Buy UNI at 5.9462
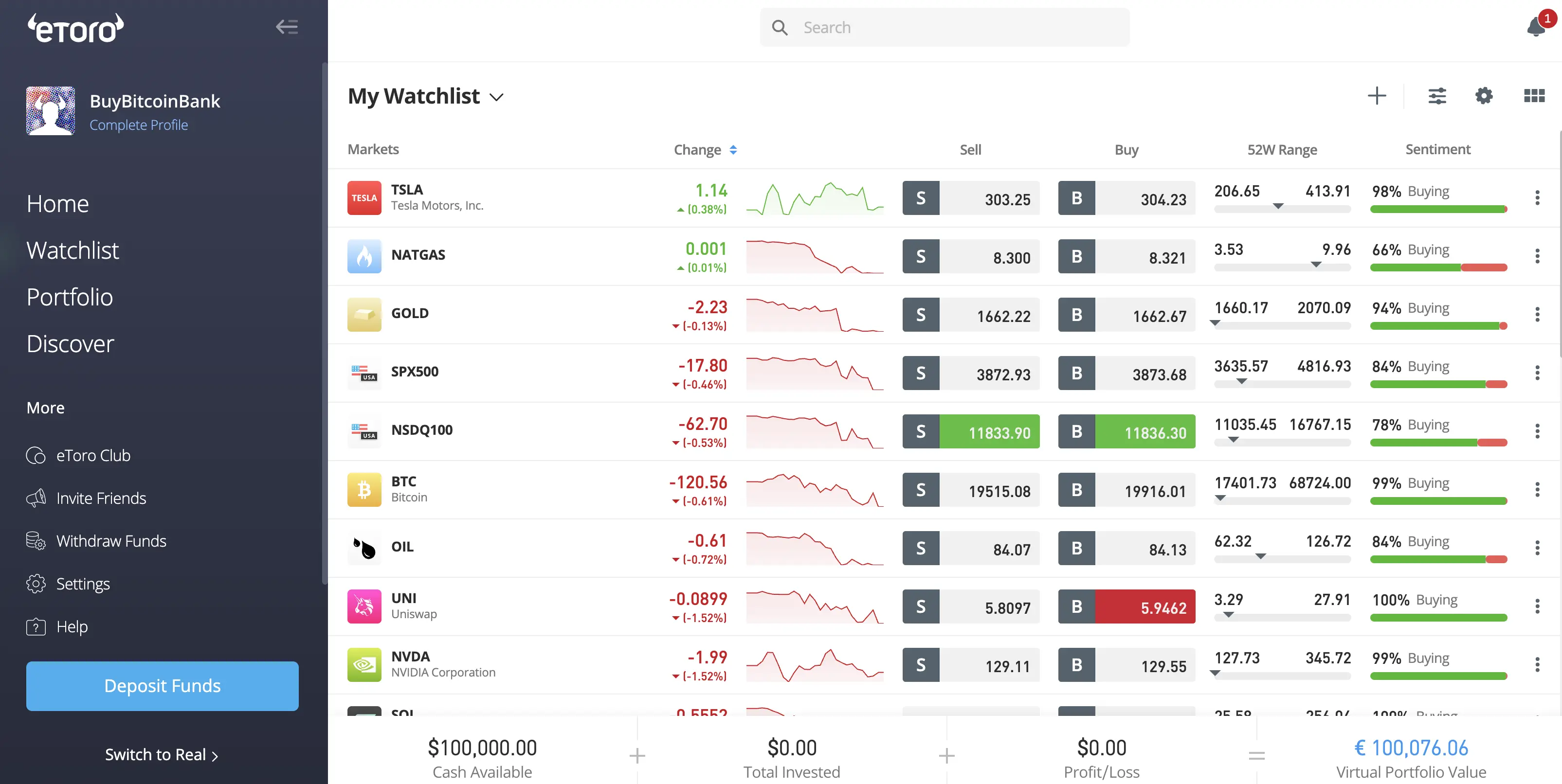The height and width of the screenshot is (784, 1562). [x=1126, y=606]
